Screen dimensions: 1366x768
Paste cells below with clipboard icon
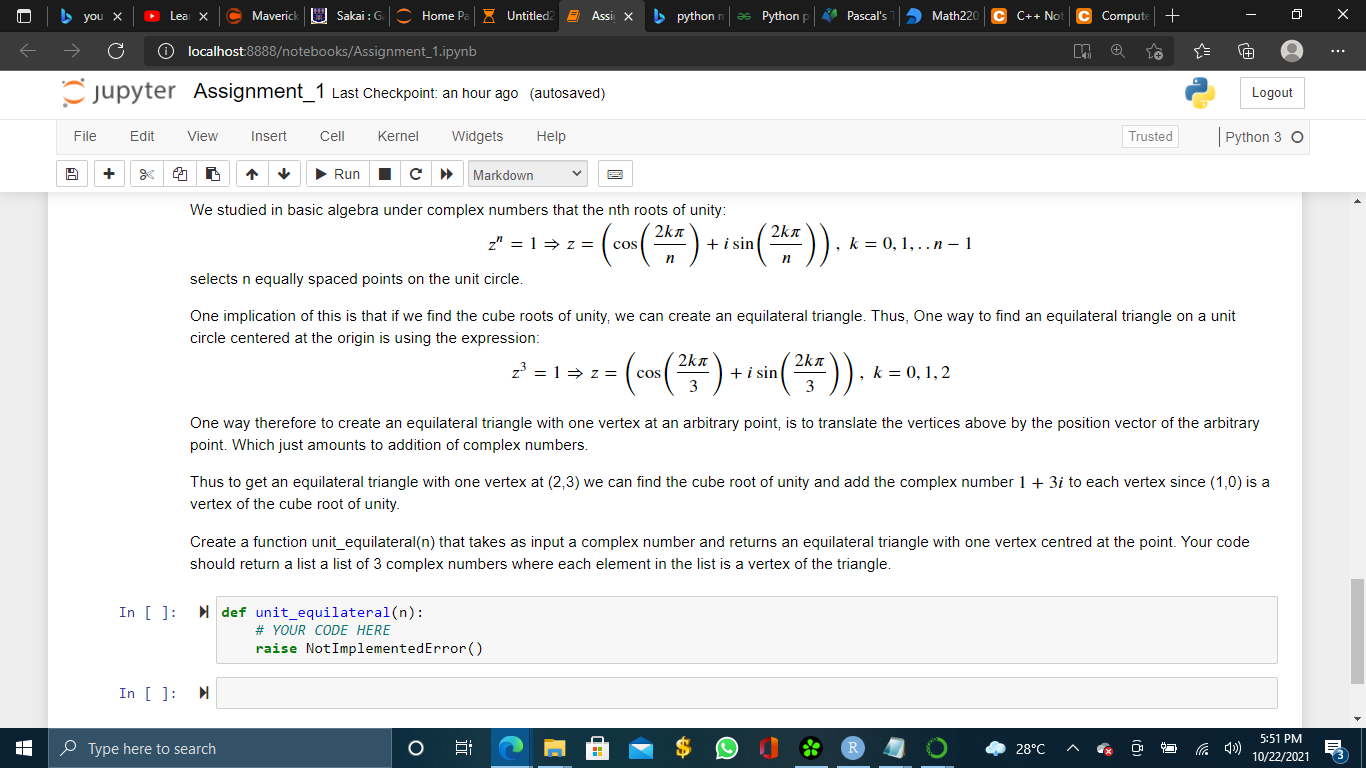[213, 174]
